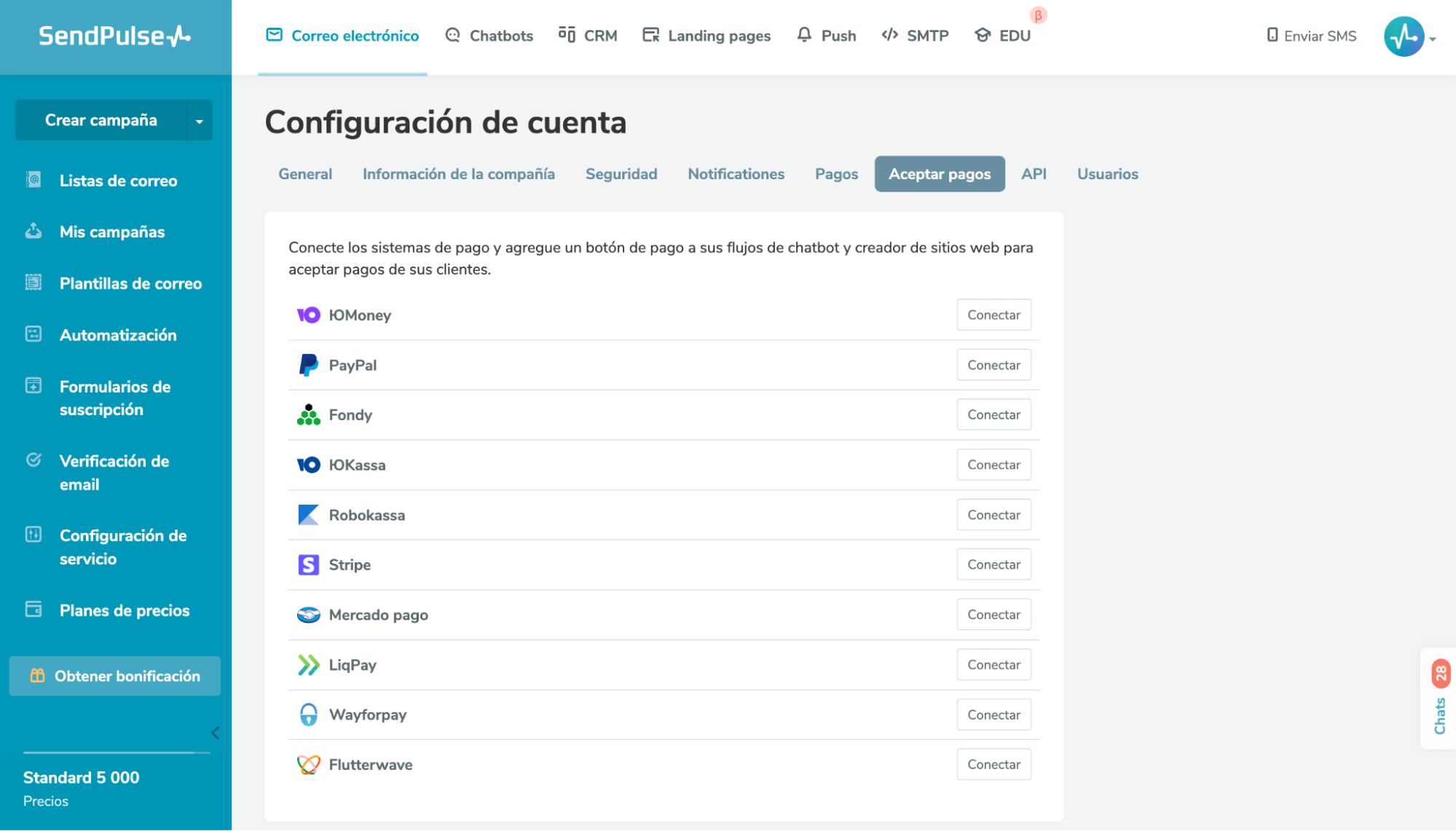Click the Crear campaña button
Viewport: 1456px width, 831px height.
(101, 120)
